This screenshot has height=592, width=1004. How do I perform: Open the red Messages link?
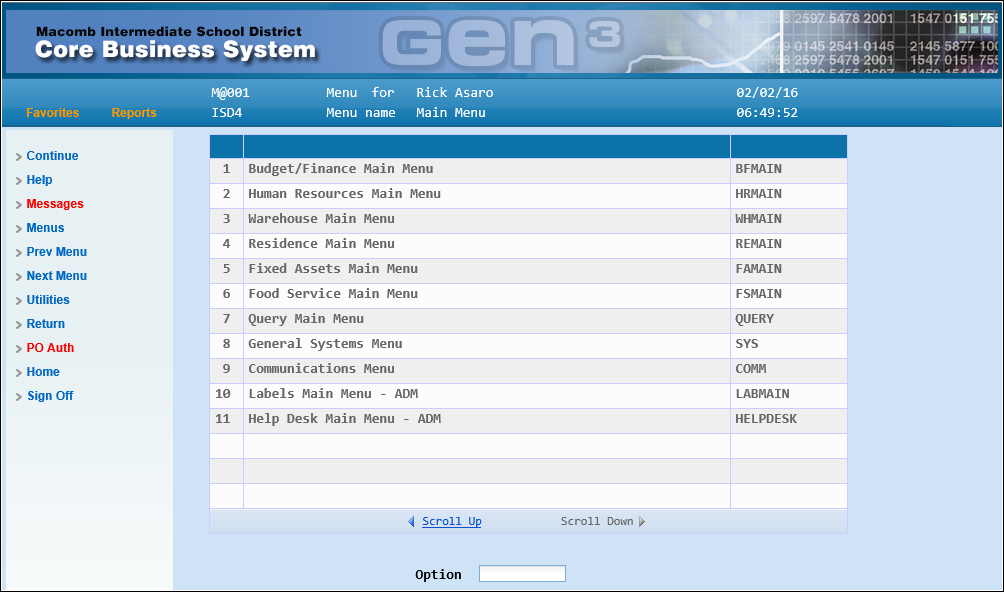click(x=55, y=204)
